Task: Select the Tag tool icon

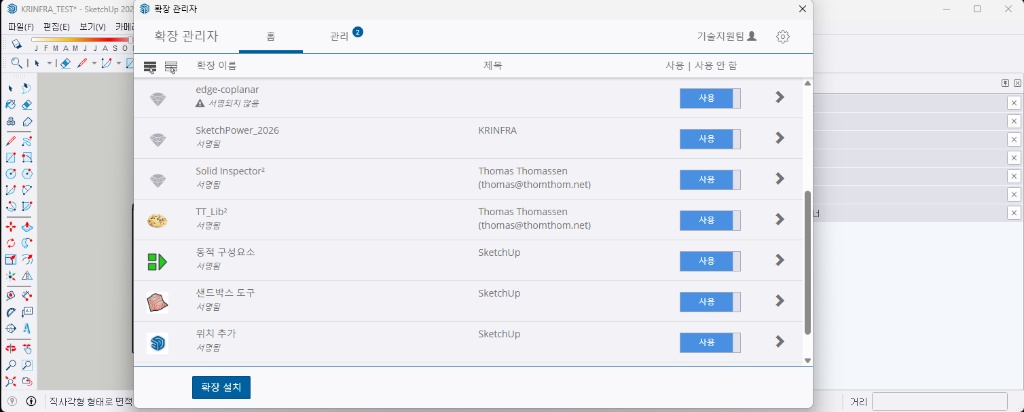Action: [x=27, y=121]
